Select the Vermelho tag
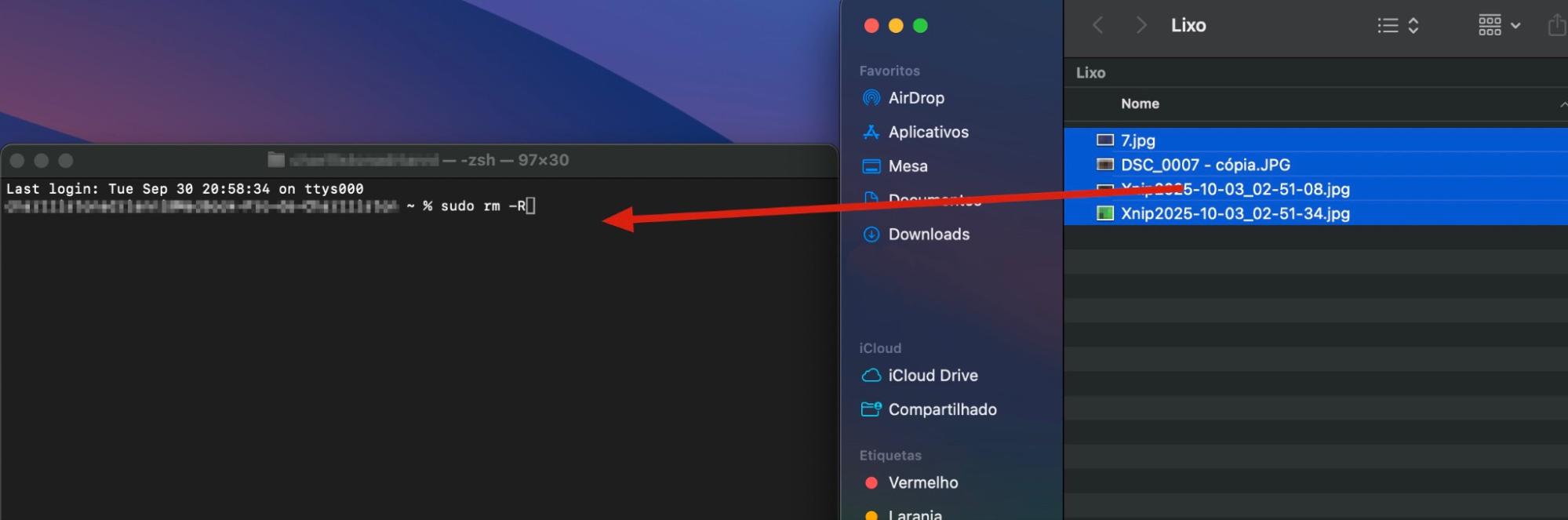 [x=922, y=483]
